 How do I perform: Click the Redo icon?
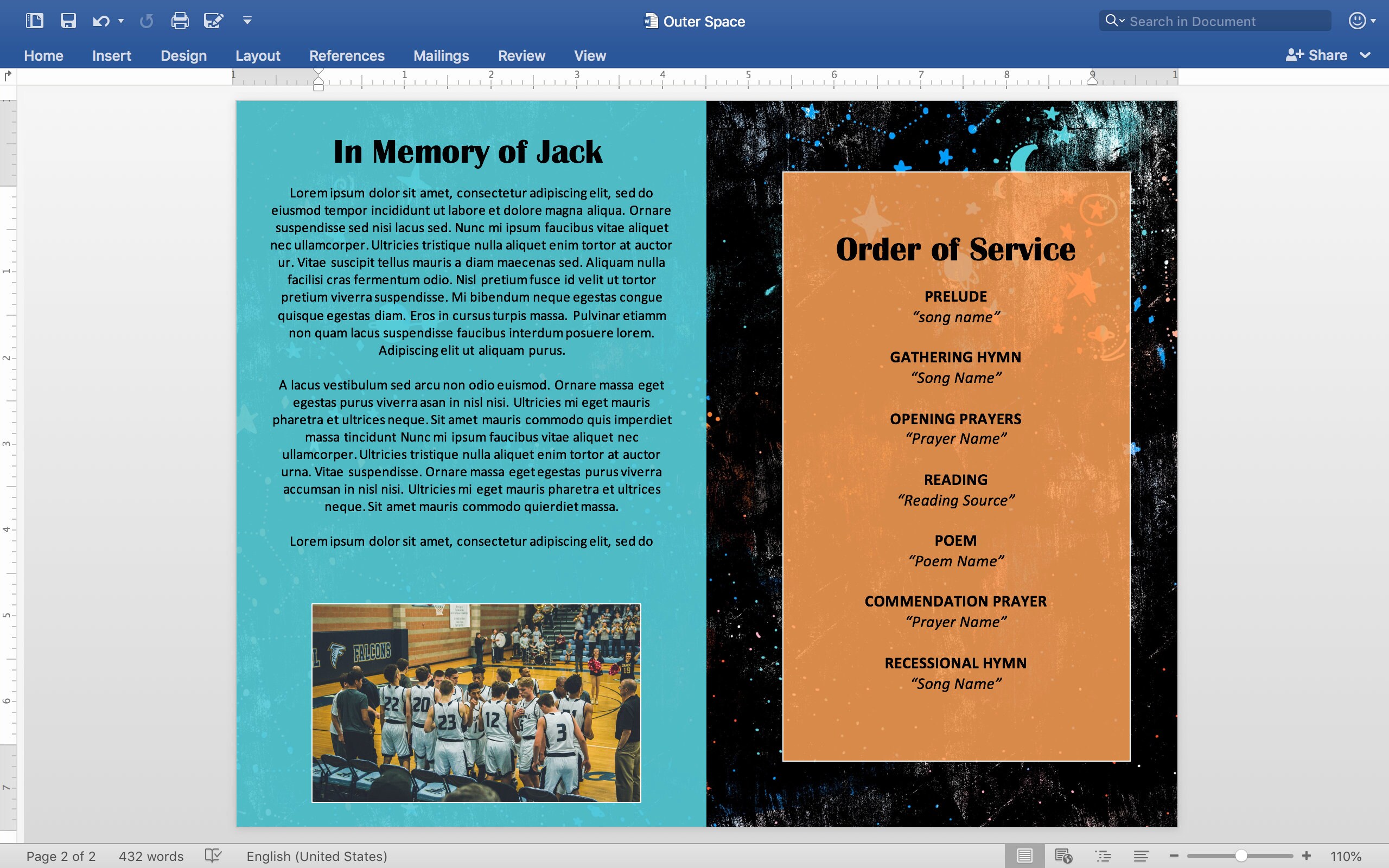[x=146, y=21]
